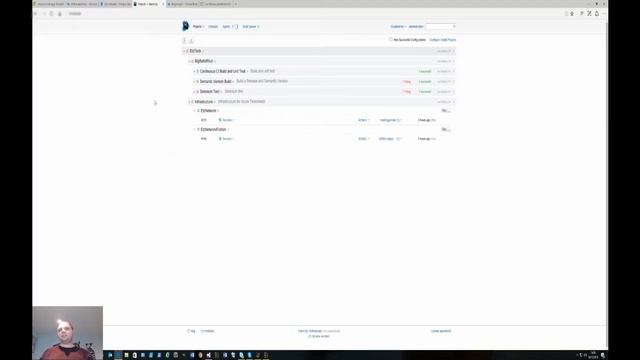The image size is (640, 360).
Task: Collapse the Infrastructure project
Action: point(189,102)
